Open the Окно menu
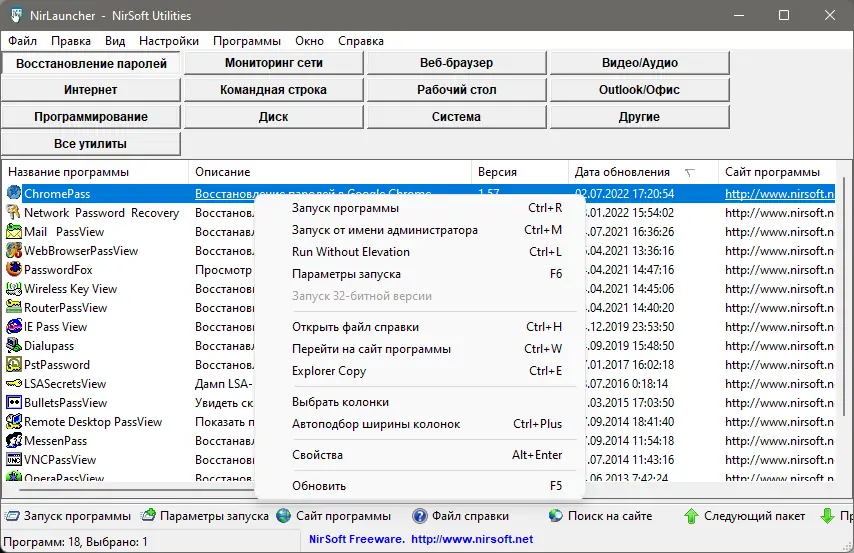The image size is (854, 553). 309,41
